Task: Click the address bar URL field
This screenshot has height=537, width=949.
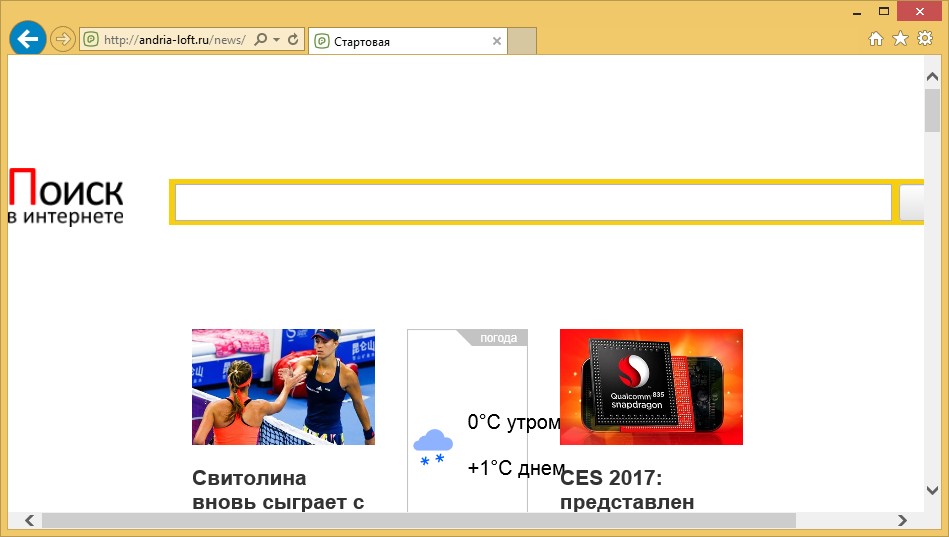Action: (x=170, y=40)
